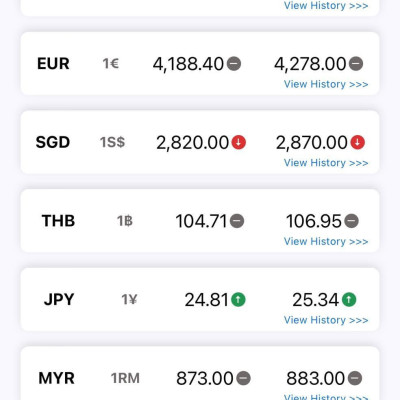Click the gray unchanged icon beside THB 104.71
Screen dimensions: 400x400
[237, 221]
